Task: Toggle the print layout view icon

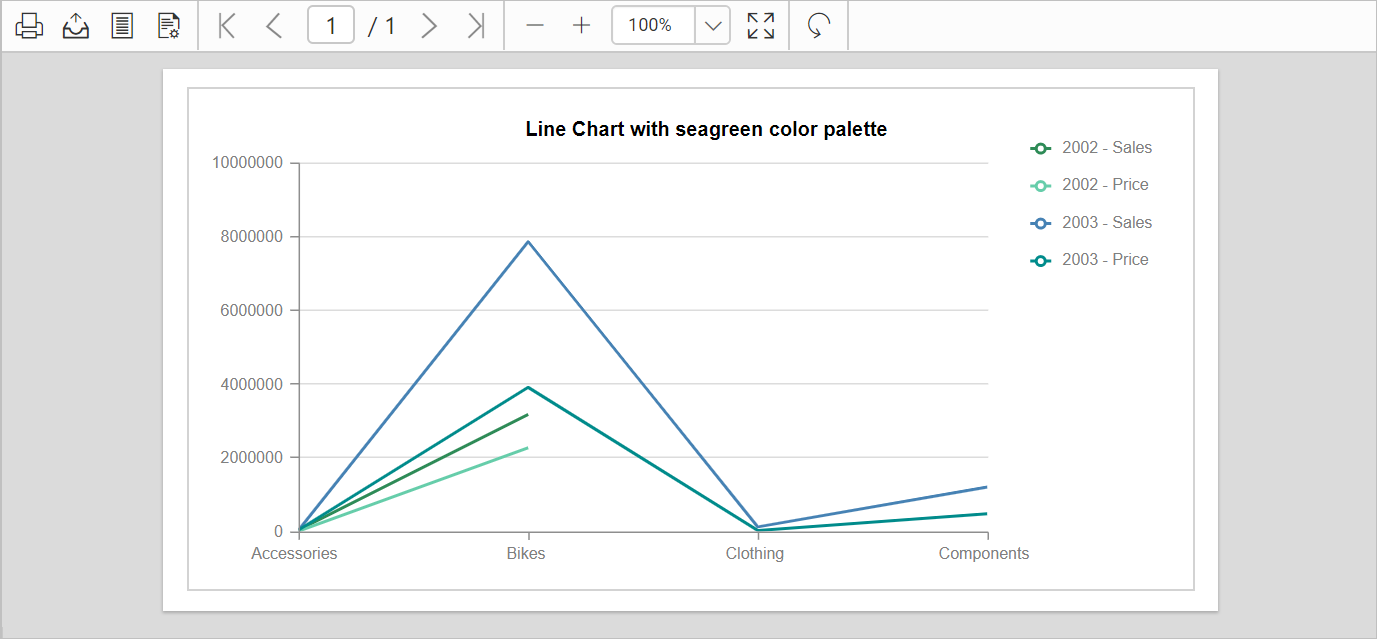Action: [x=122, y=26]
